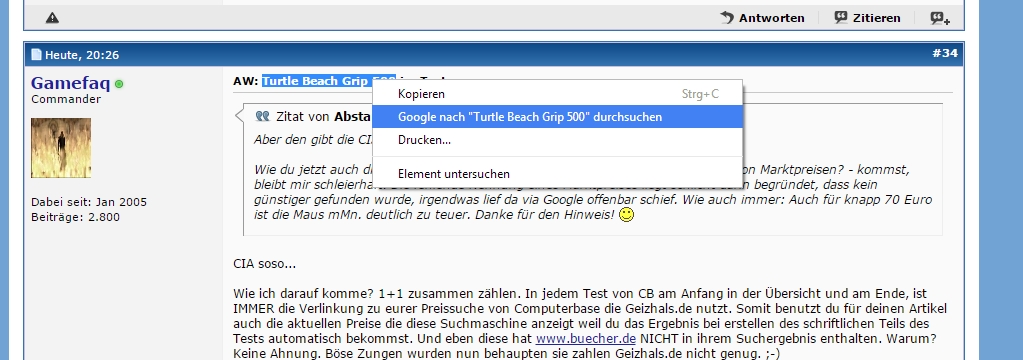Select Kopieren in the context menu
Screen dimensions: 1023x360
click(557, 94)
